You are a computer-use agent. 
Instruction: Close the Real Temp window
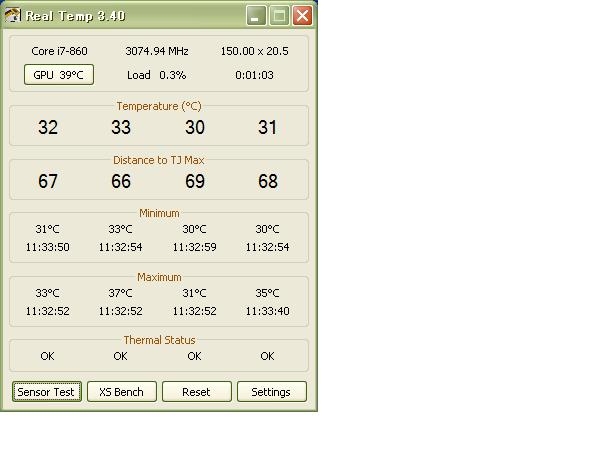tap(302, 16)
